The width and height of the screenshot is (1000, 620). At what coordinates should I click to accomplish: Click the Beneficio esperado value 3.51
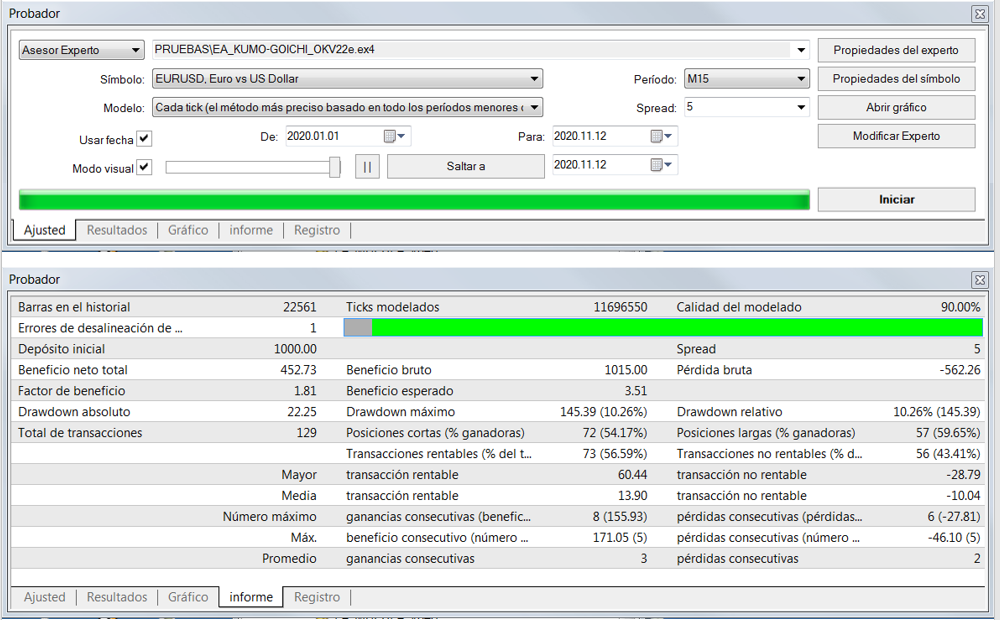click(x=636, y=391)
